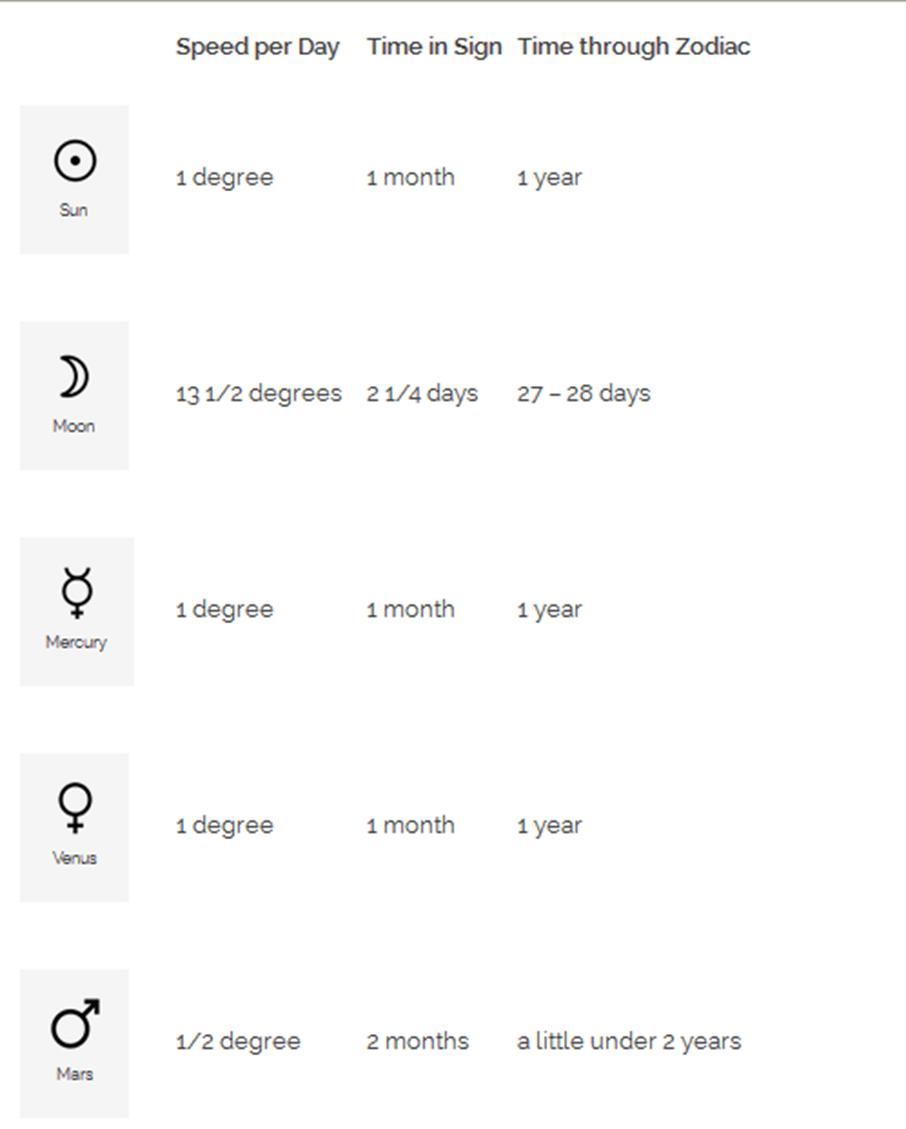Select the 'Sun' label under the icon

[73, 210]
